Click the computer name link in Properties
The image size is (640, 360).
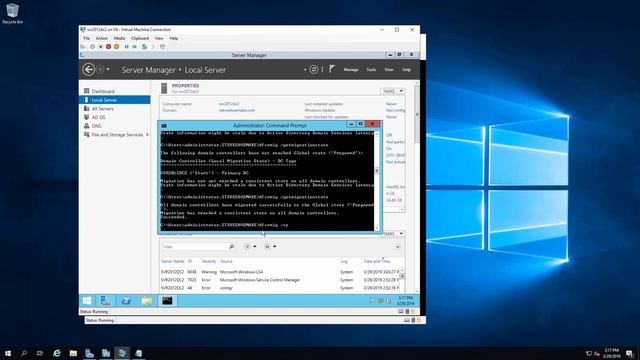pos(229,104)
